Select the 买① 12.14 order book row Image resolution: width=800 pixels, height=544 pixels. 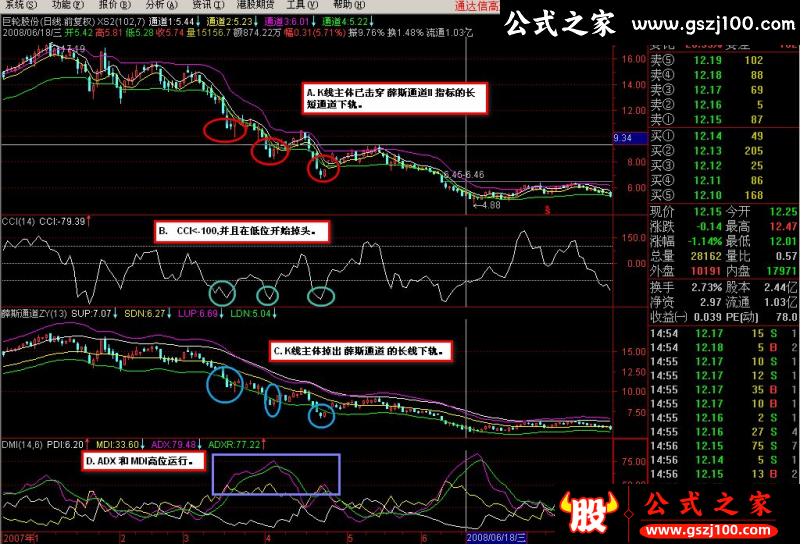click(723, 136)
